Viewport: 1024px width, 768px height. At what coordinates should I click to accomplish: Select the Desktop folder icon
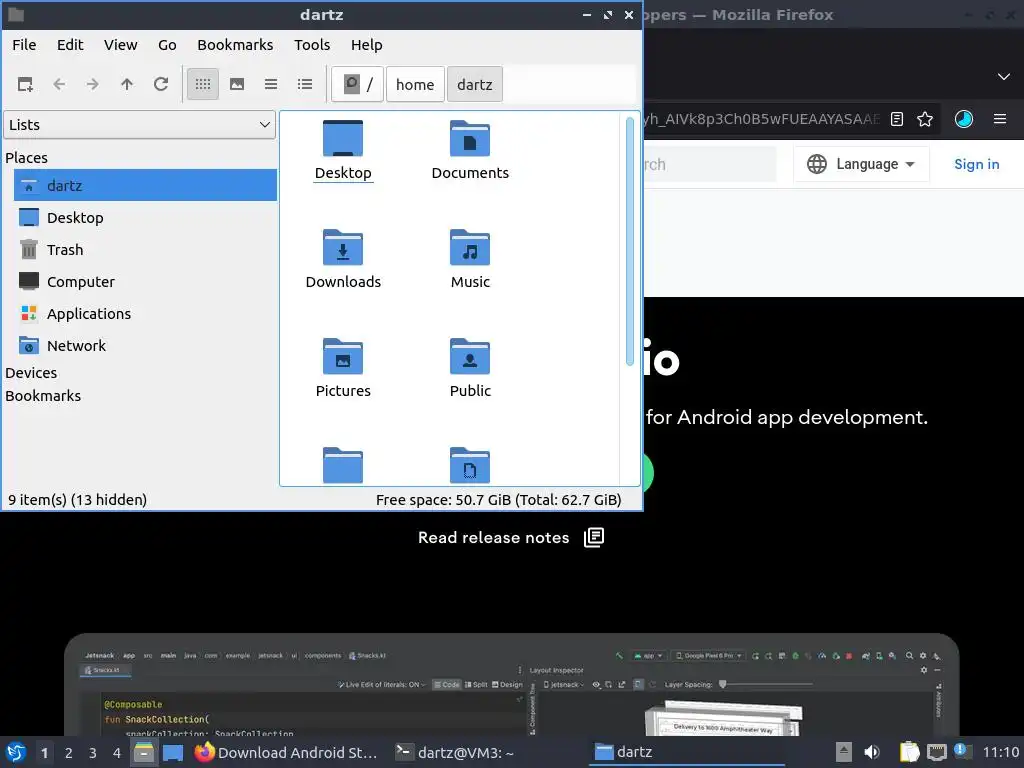coord(343,138)
